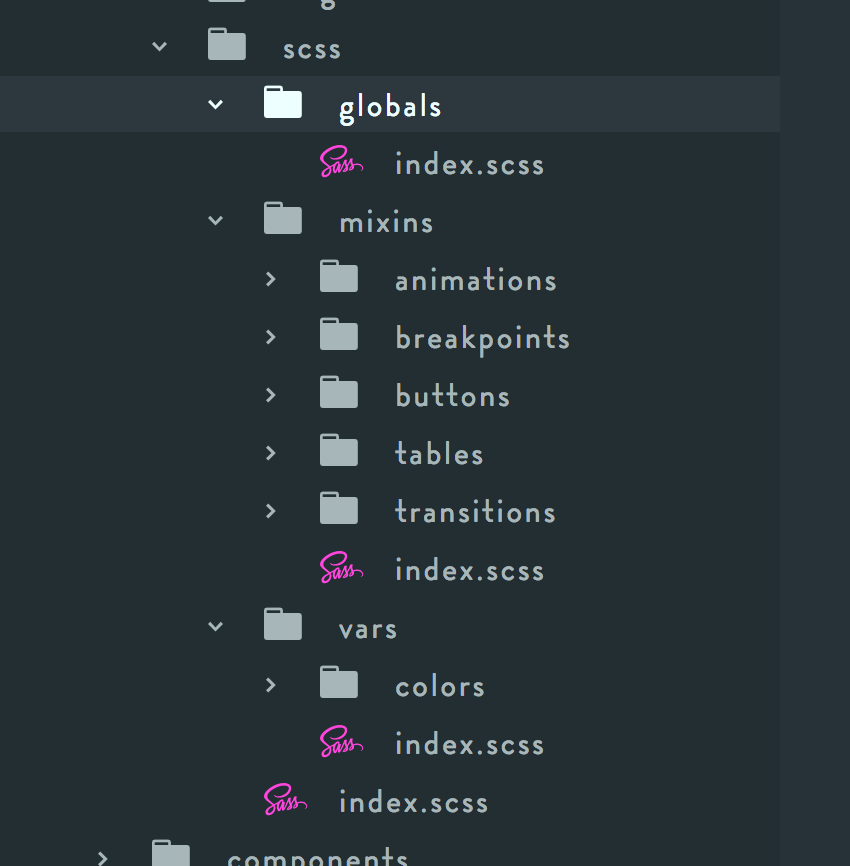Image resolution: width=850 pixels, height=866 pixels.
Task: Expand the colors folder chevron
Action: coord(271,685)
